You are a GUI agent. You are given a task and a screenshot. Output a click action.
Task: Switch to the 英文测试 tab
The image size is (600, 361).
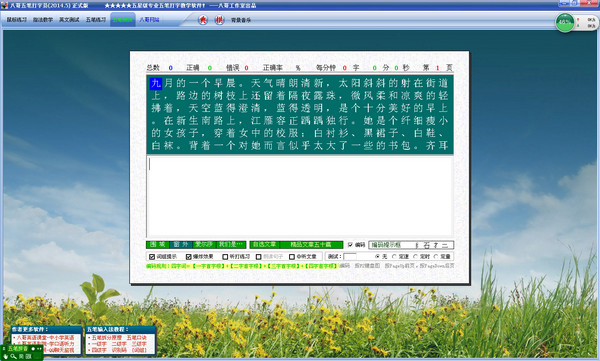(69, 20)
